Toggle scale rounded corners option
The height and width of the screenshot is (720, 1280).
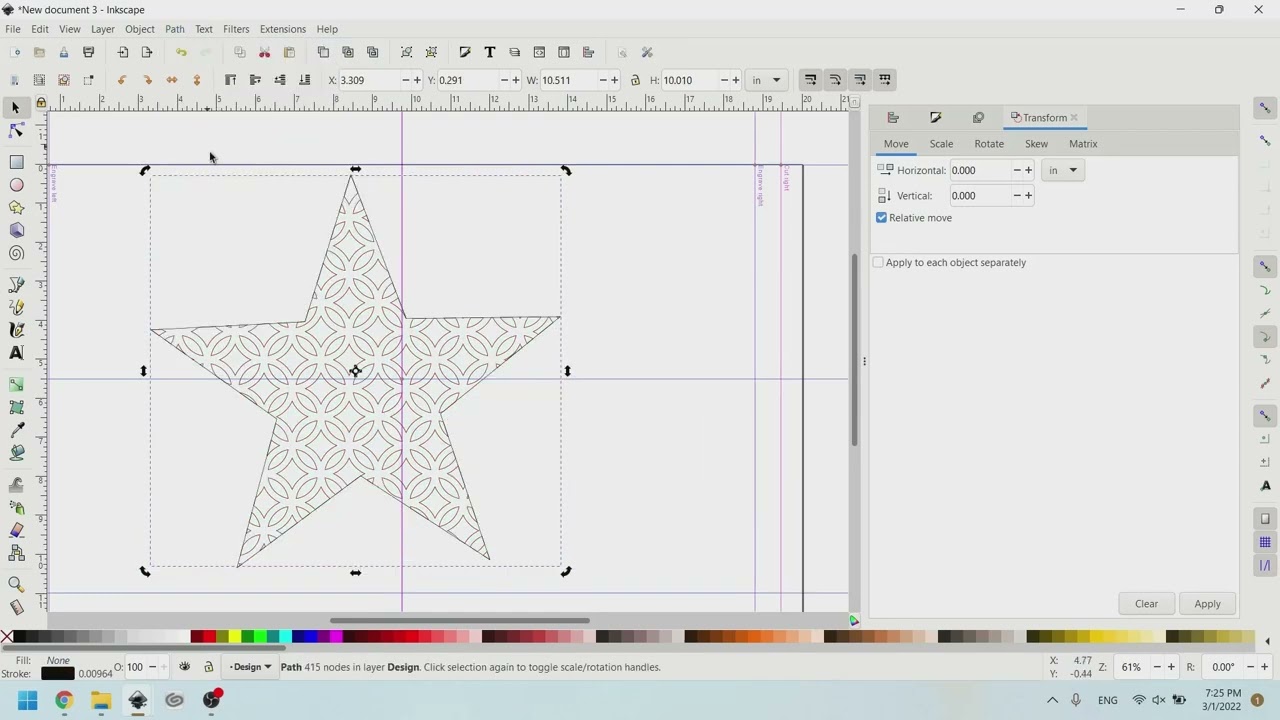pyautogui.click(x=835, y=80)
